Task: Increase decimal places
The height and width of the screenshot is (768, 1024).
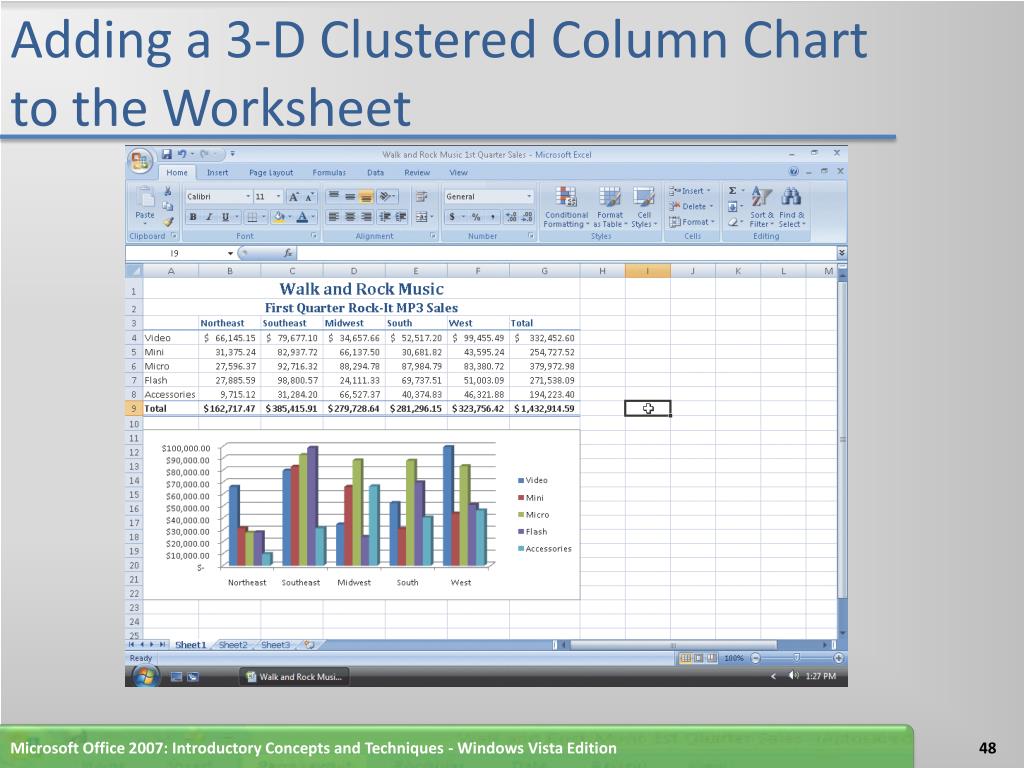Action: tap(511, 217)
